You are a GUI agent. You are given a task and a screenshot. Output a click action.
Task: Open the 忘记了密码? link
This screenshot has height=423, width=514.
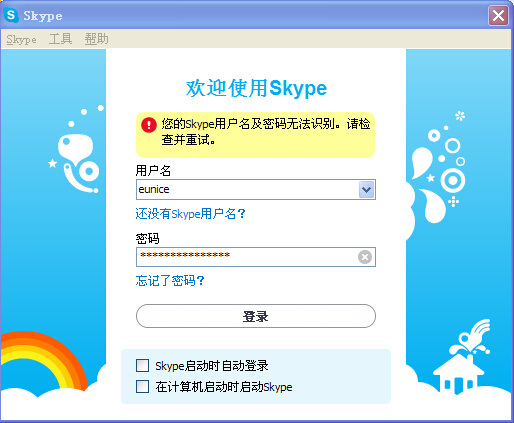(170, 281)
